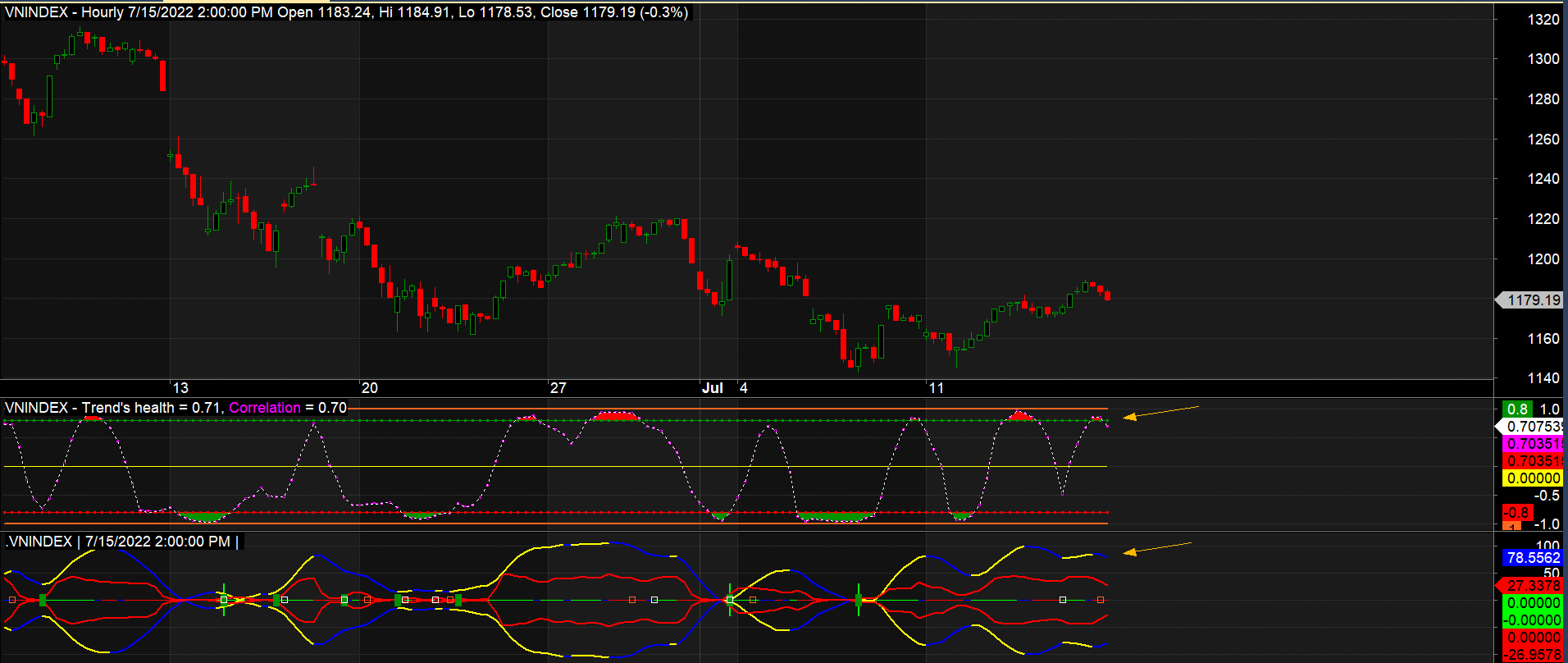
Task: Click the 1240 price axis label
Action: (1543, 179)
